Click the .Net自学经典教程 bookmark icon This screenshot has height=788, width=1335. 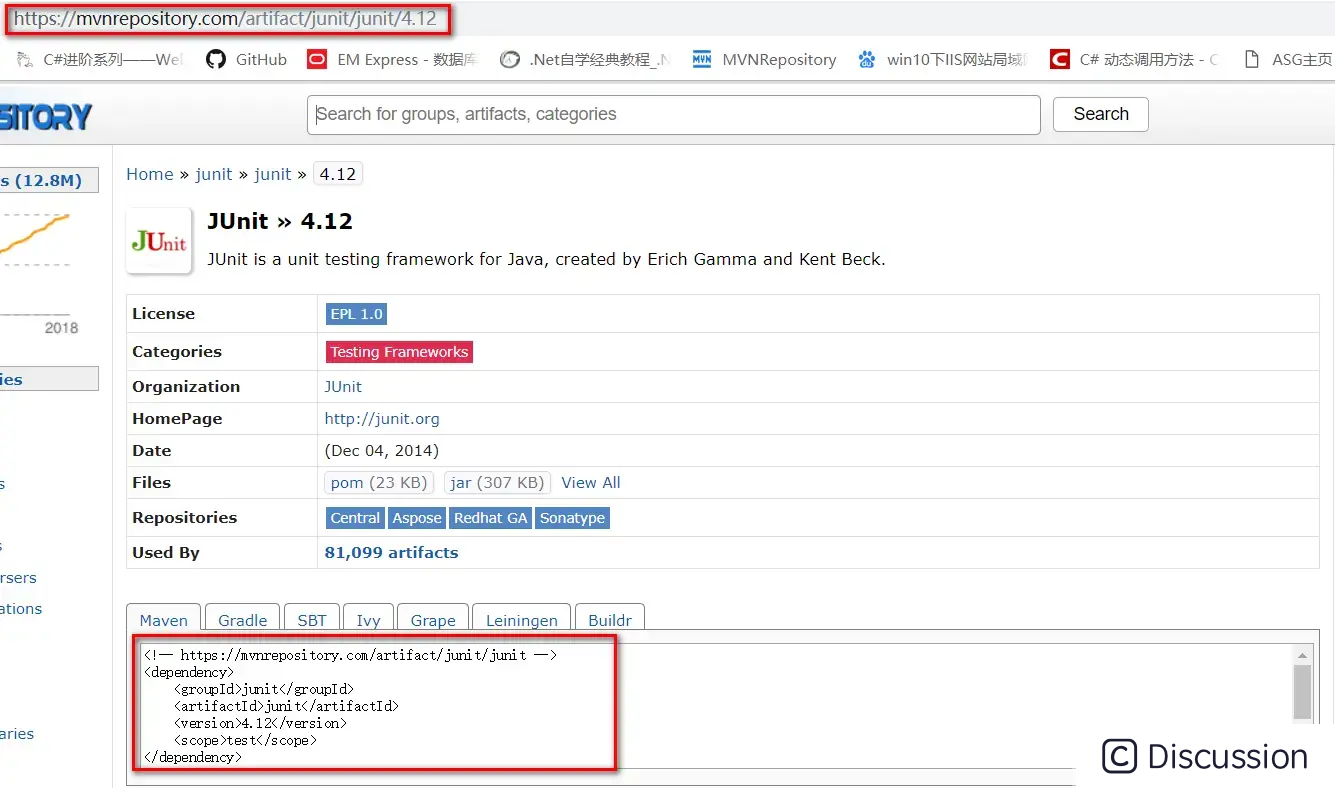510,59
